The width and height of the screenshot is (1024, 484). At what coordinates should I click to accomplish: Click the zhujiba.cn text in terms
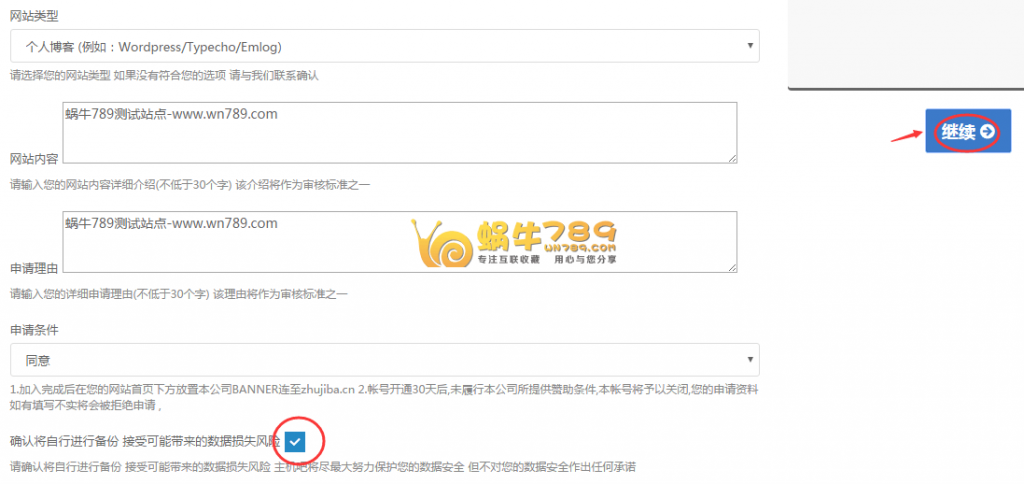[330, 389]
